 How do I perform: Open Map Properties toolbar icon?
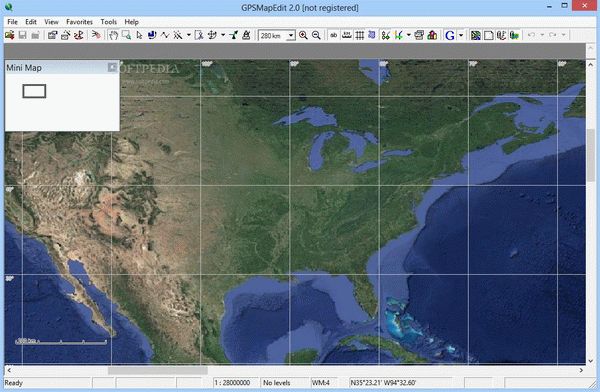click(52, 36)
